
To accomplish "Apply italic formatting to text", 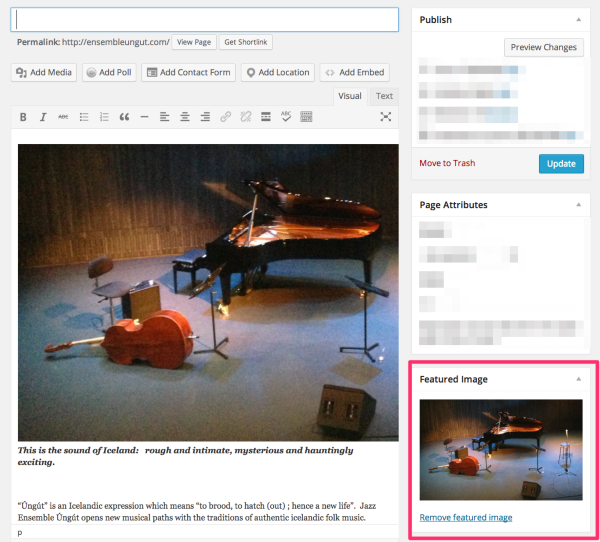I will 43,117.
